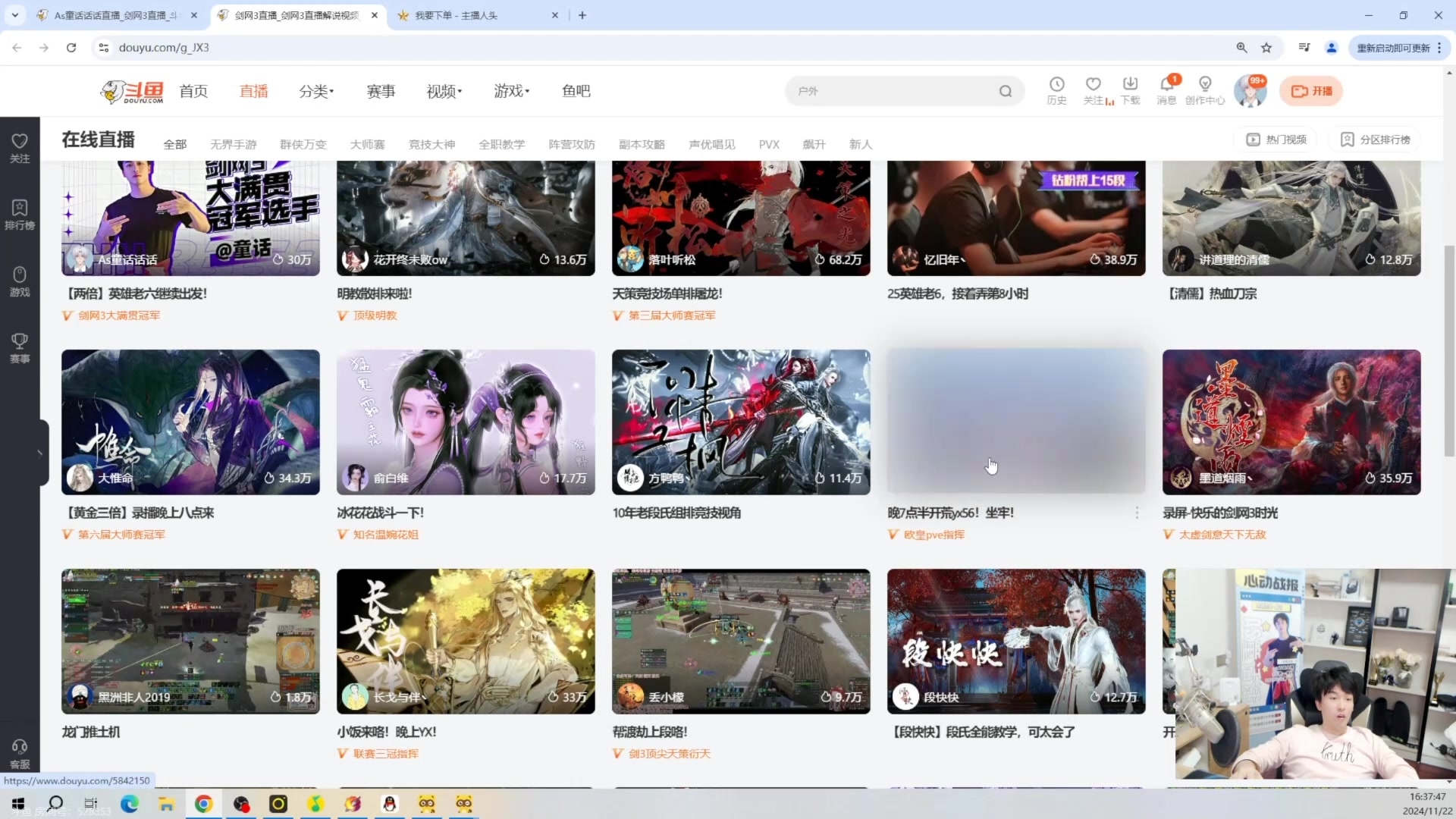Image resolution: width=1456 pixels, height=819 pixels.
Task: Open 分区排行榜 button
Action: click(1374, 140)
